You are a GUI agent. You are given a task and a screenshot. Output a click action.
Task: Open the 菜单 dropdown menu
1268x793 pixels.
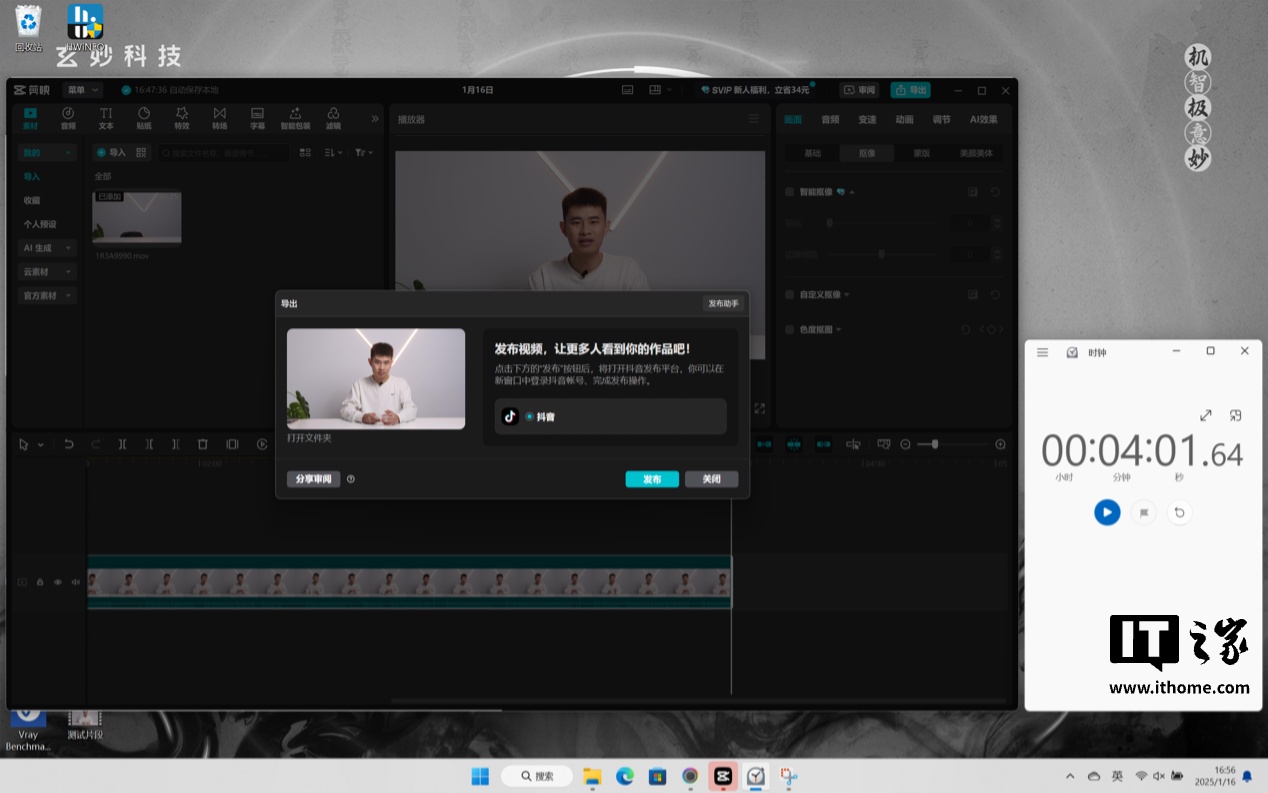(82, 90)
